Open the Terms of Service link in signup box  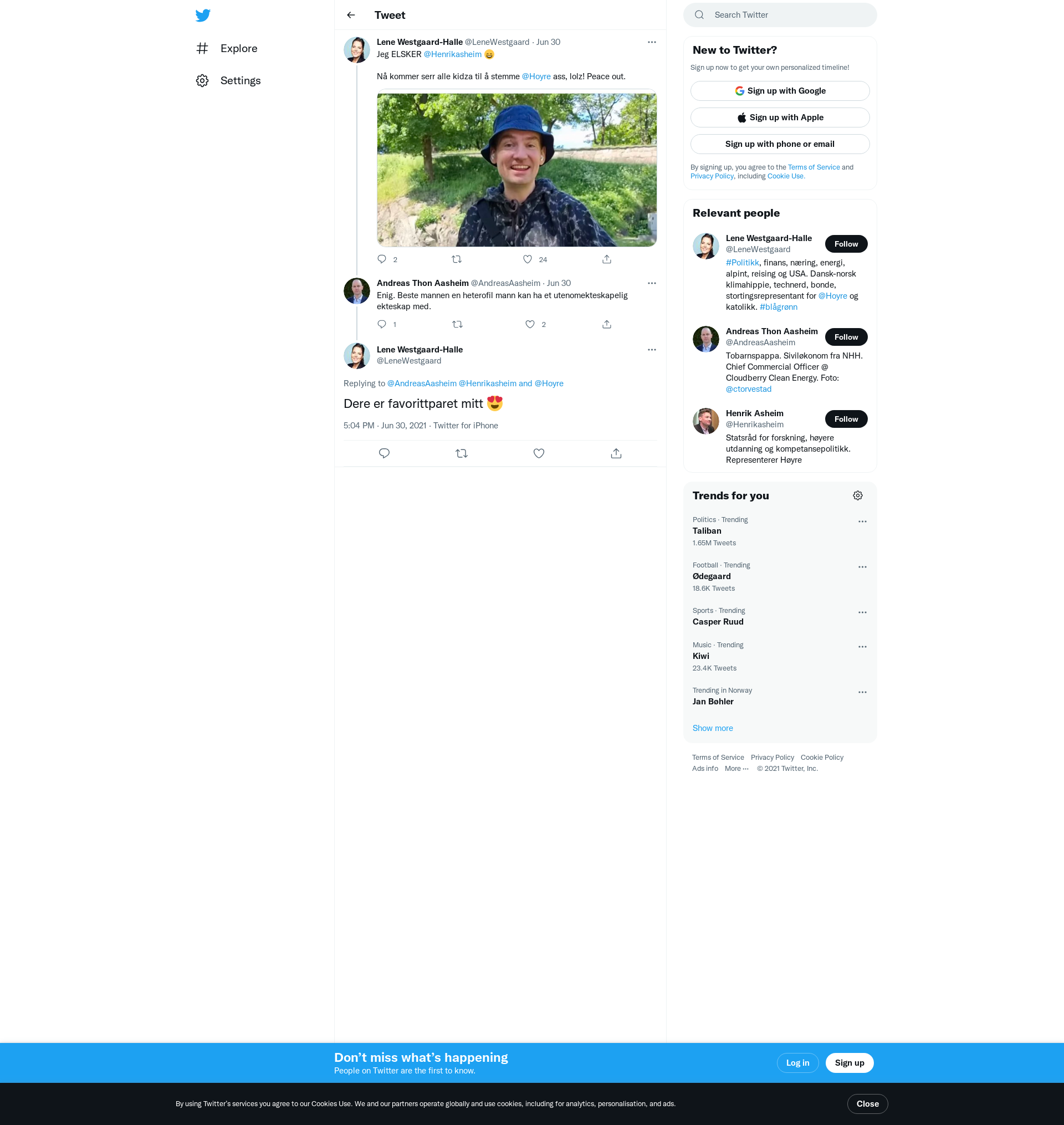tap(814, 167)
